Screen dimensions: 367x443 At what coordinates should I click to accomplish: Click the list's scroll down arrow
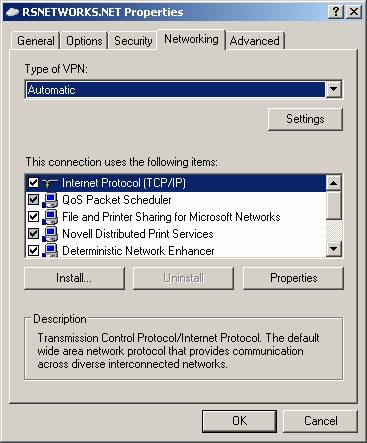[x=334, y=249]
